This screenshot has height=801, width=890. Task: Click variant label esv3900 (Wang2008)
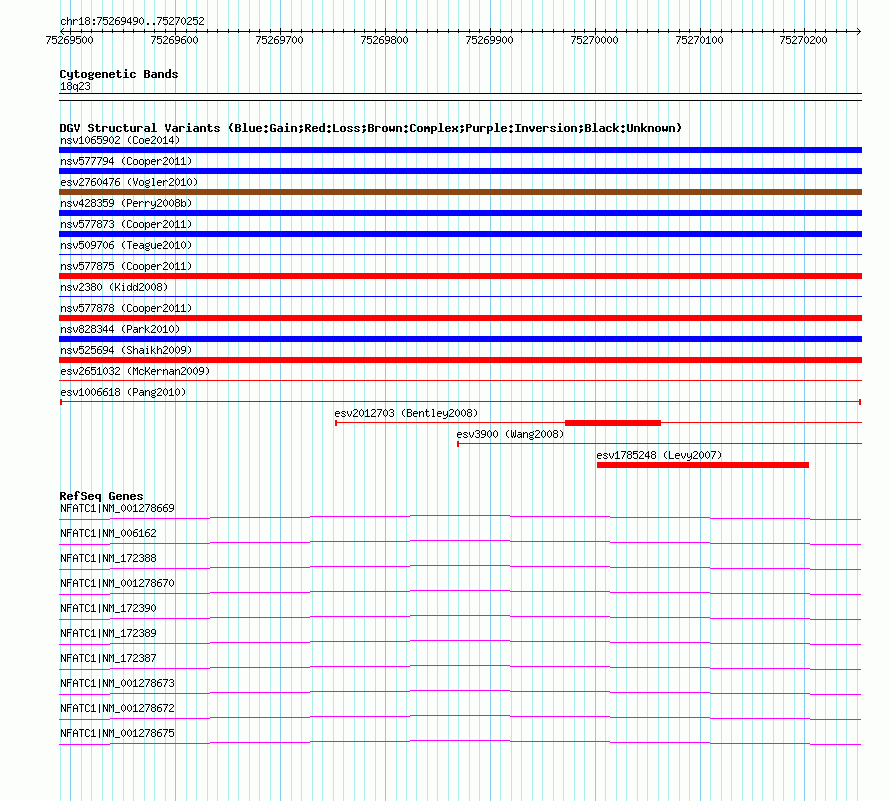(x=510, y=434)
